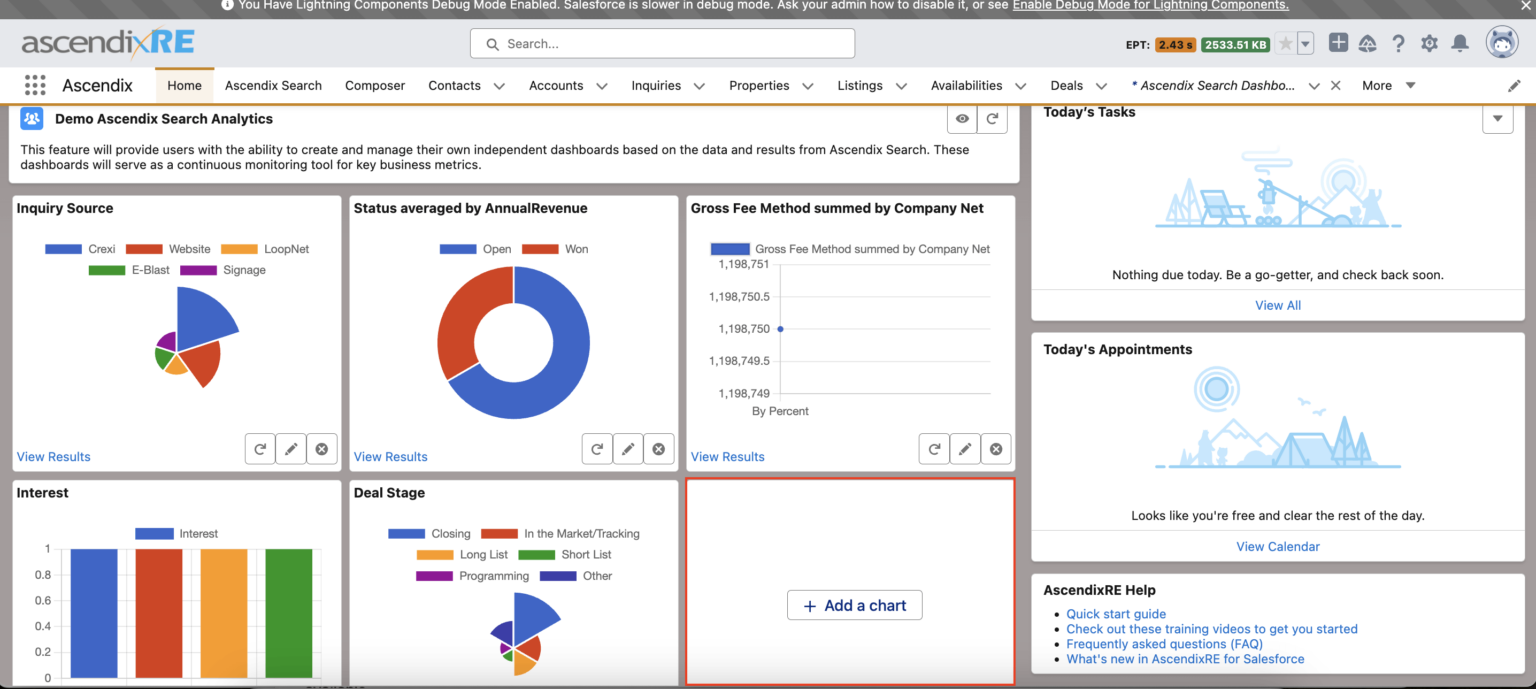Expand the Ascendix Search Dashboard tab dropdown

tap(1314, 86)
